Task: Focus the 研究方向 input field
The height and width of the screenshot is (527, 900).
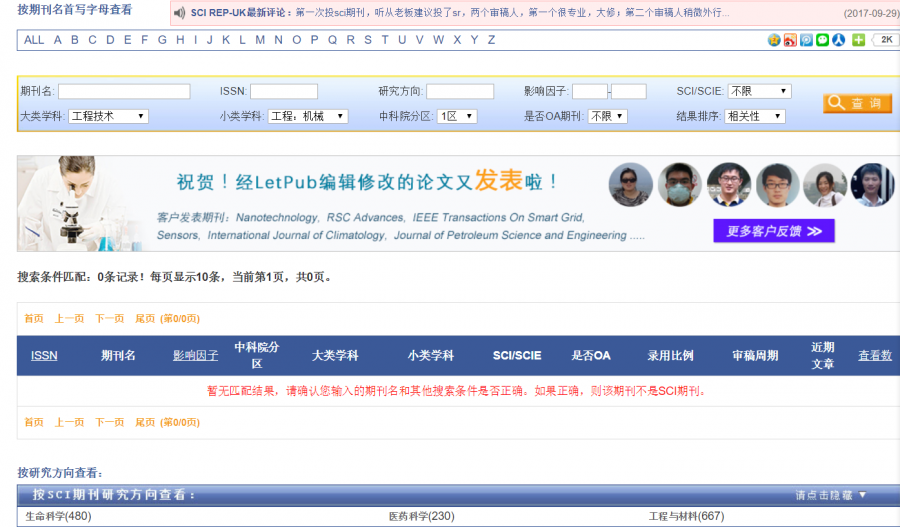Action: (460, 91)
